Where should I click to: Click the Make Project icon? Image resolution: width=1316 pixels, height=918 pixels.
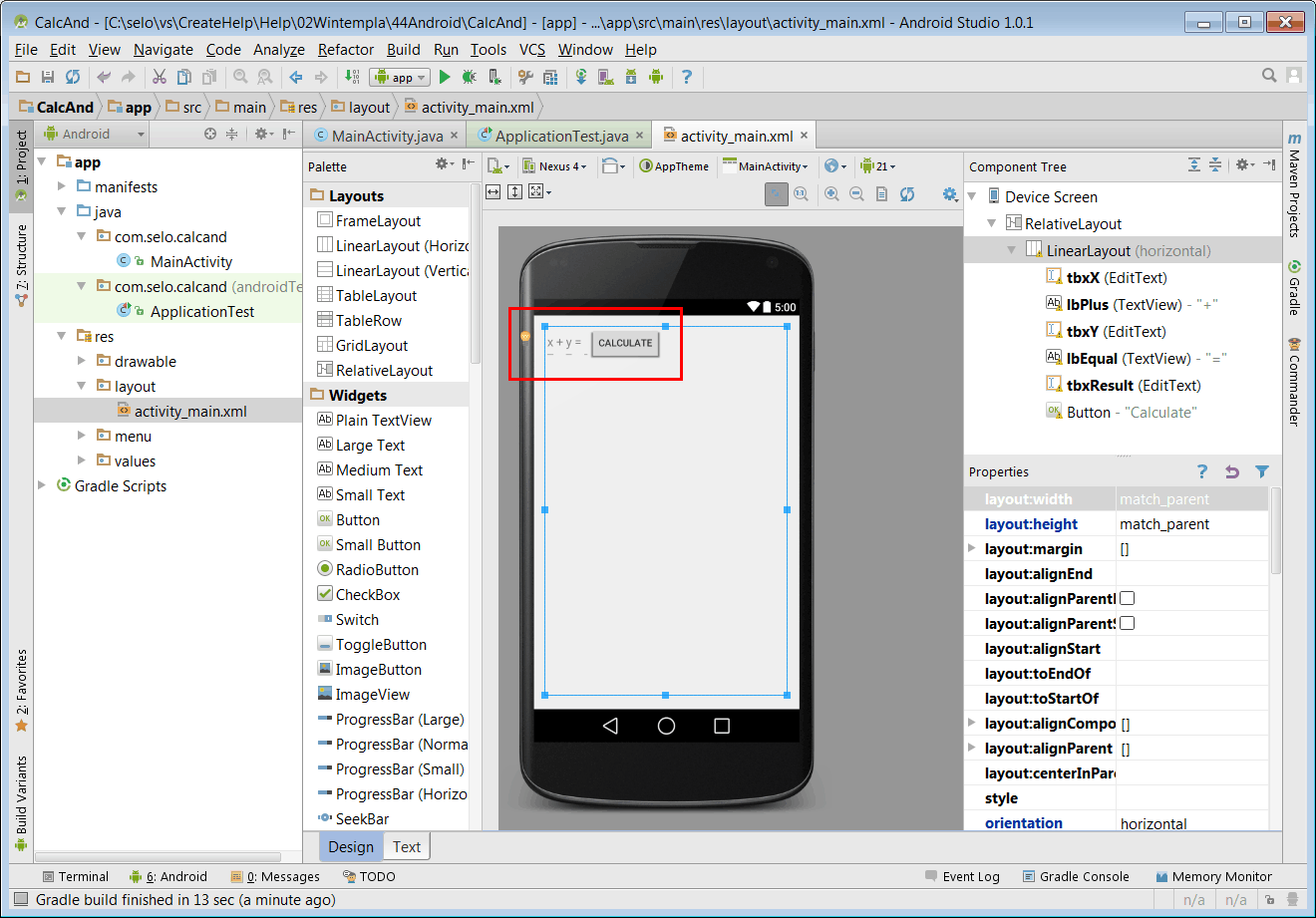point(352,77)
